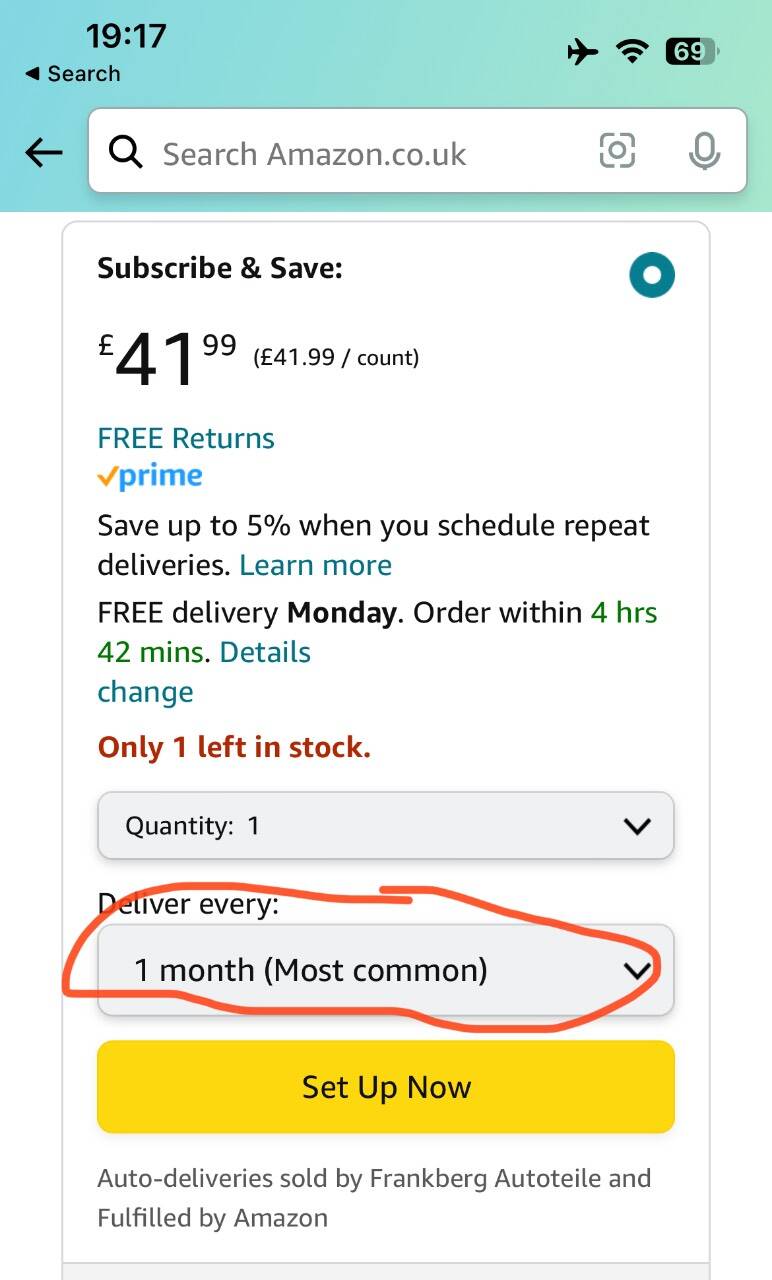The height and width of the screenshot is (1280, 772).
Task: Change the delivery address
Action: 145,692
